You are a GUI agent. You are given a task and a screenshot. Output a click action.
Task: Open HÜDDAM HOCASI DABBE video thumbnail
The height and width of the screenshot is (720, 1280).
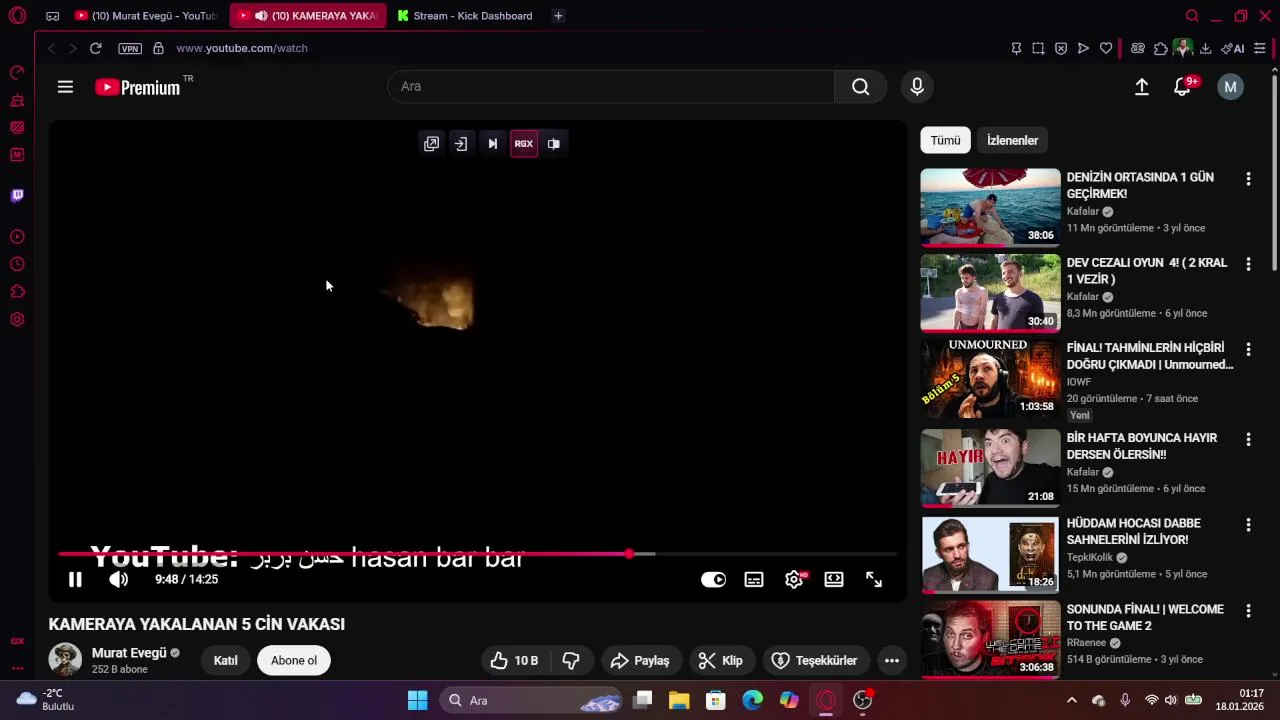[x=990, y=554]
